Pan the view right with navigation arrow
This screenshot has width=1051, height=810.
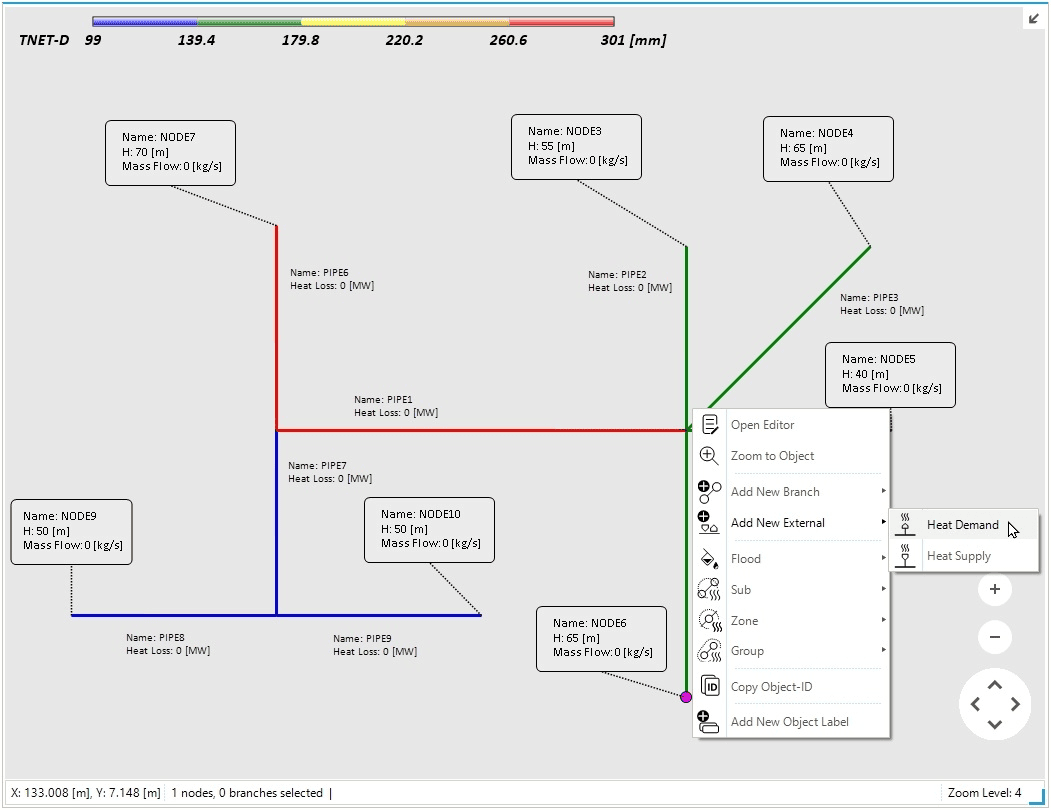(x=1016, y=704)
